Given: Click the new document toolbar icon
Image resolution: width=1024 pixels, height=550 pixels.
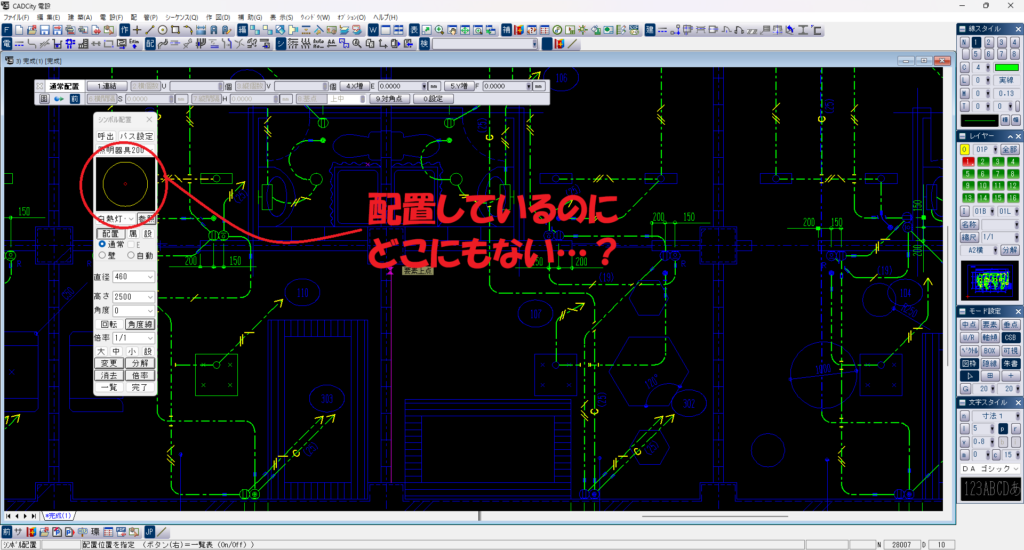Looking at the screenshot, I should tap(19, 30).
